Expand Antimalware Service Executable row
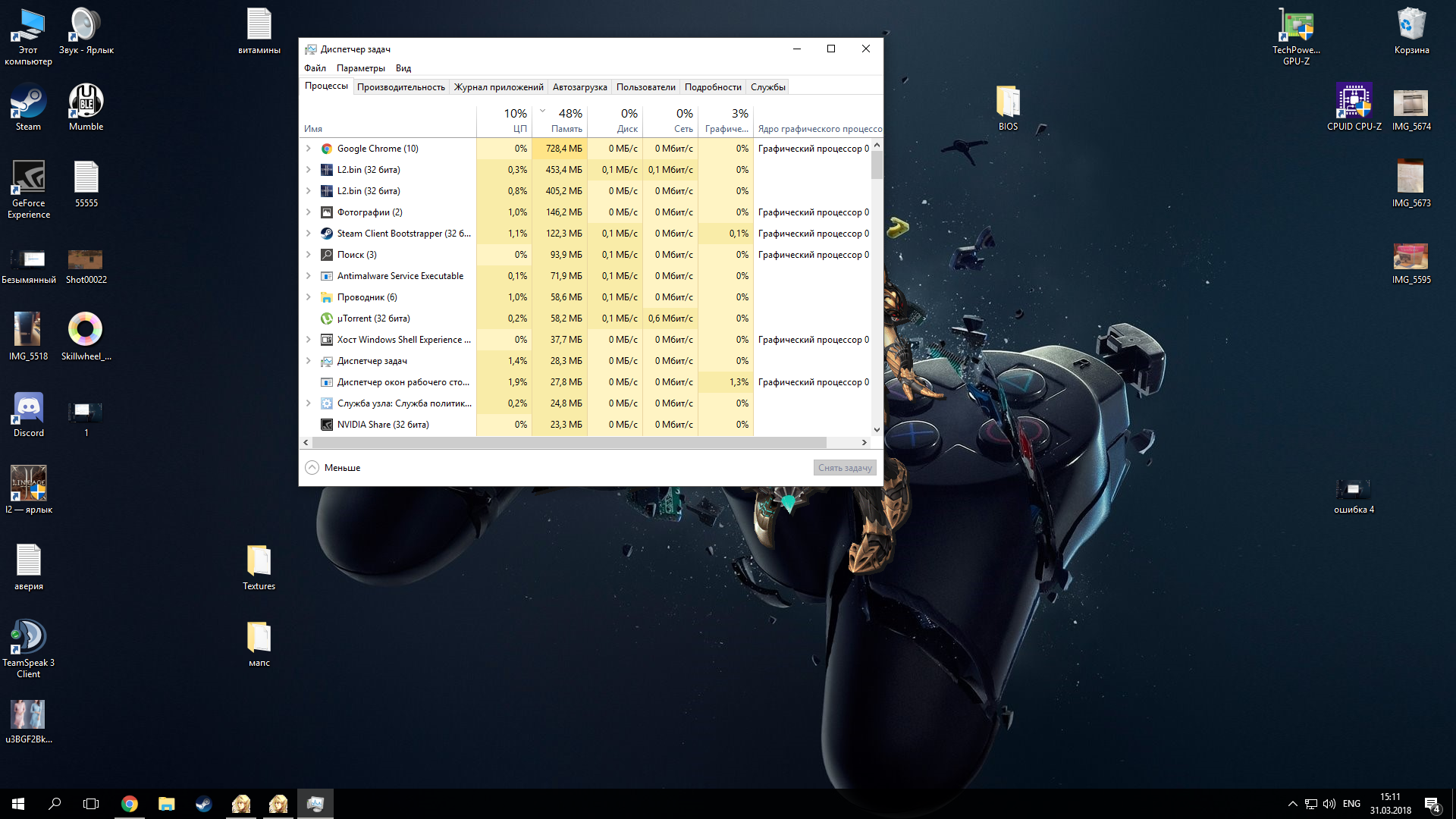Viewport: 1456px width, 819px height. (309, 276)
